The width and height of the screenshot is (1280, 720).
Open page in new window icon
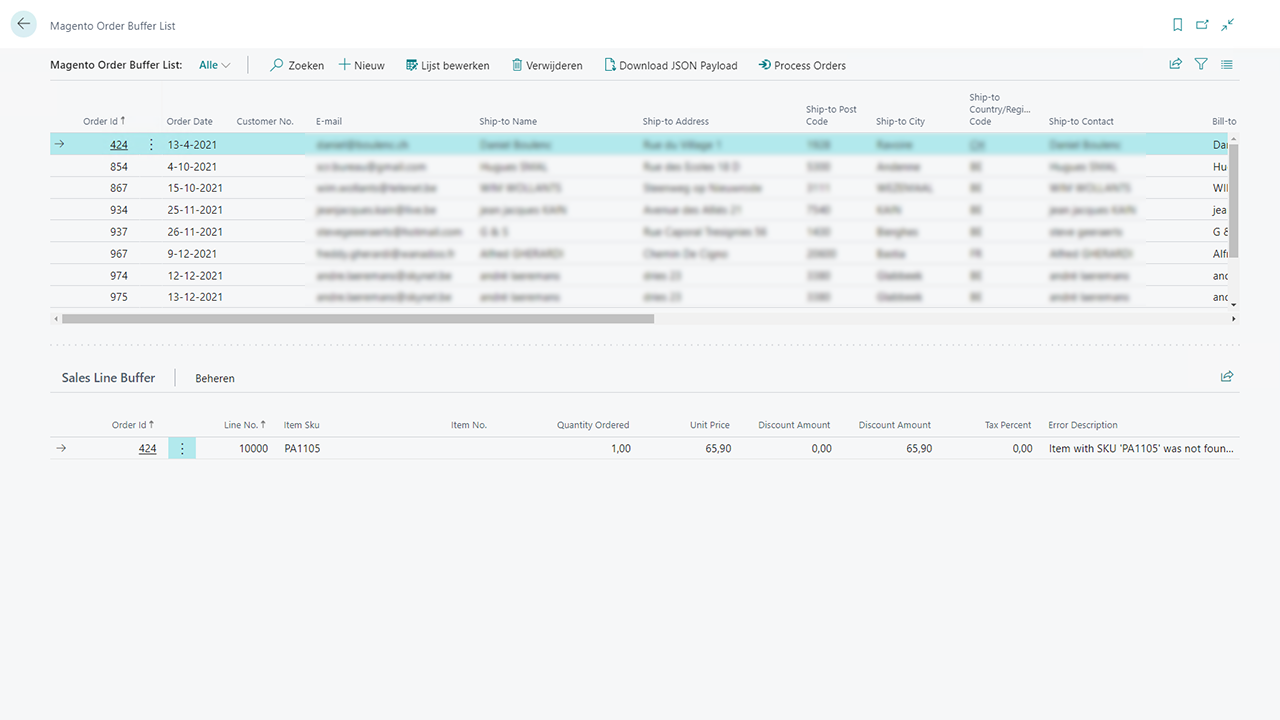(1202, 25)
